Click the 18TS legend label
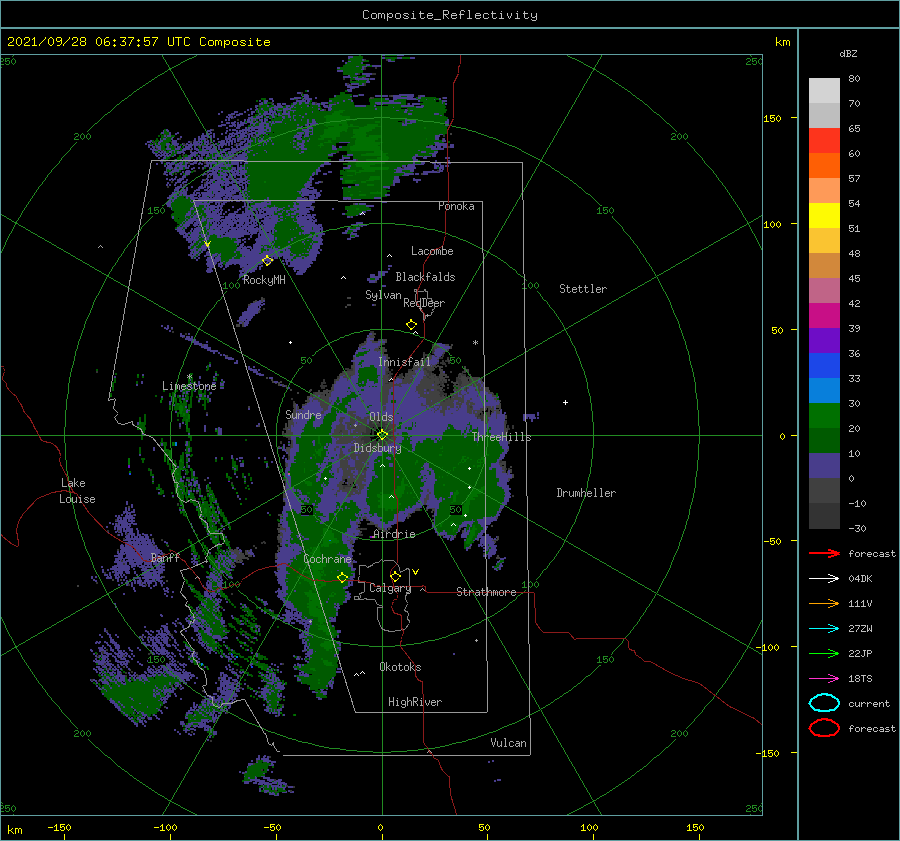The image size is (900, 841). point(860,679)
